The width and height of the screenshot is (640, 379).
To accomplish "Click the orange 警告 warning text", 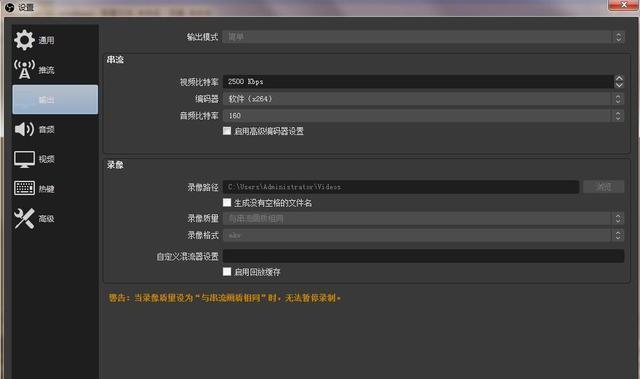I will (224, 298).
